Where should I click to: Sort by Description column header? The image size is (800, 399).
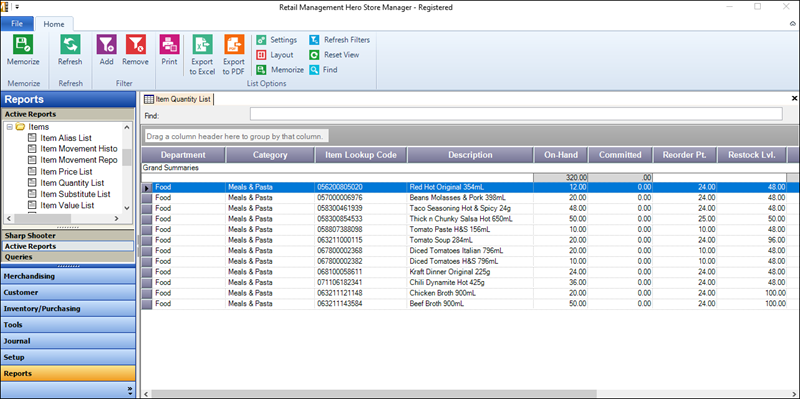(470, 155)
